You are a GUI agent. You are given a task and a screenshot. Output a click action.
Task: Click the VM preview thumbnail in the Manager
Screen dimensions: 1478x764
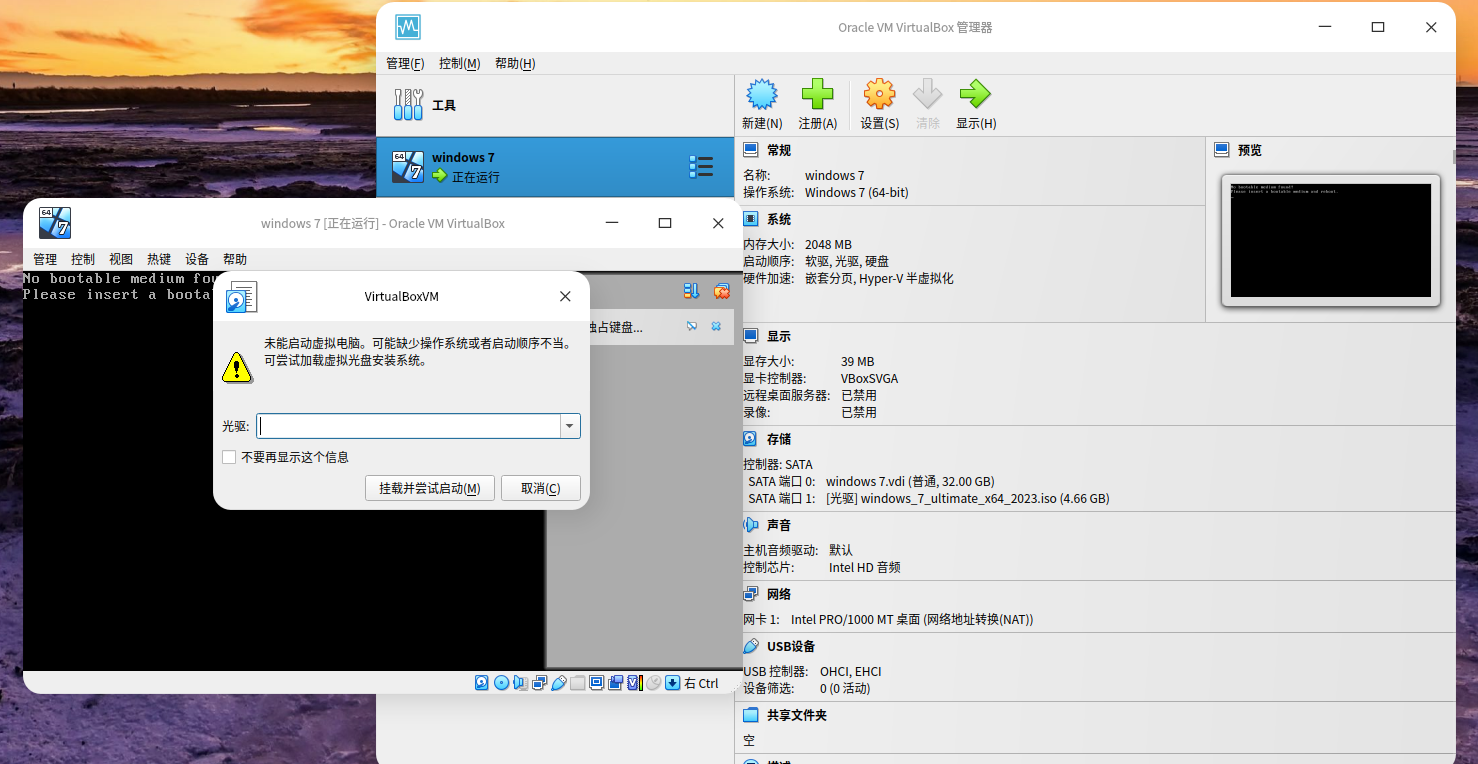point(1331,240)
